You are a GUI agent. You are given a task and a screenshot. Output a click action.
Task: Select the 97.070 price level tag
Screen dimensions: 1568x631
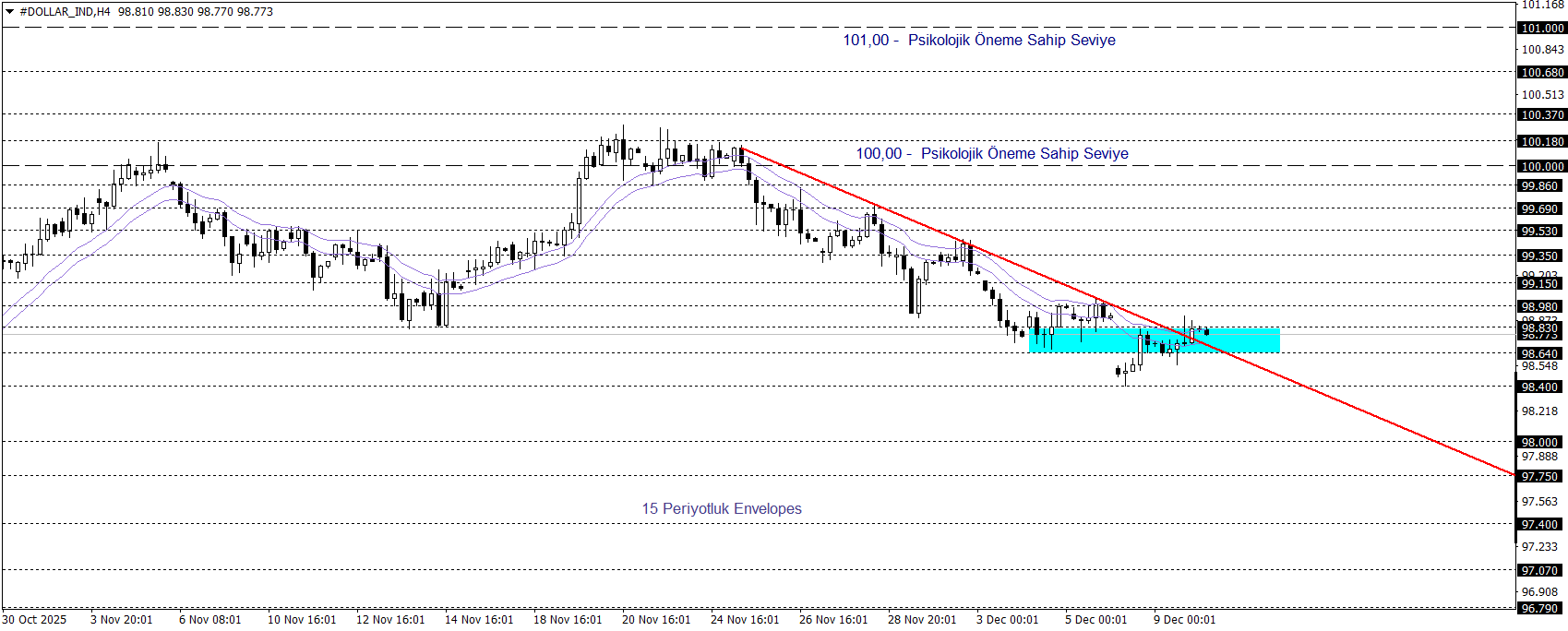(1540, 571)
